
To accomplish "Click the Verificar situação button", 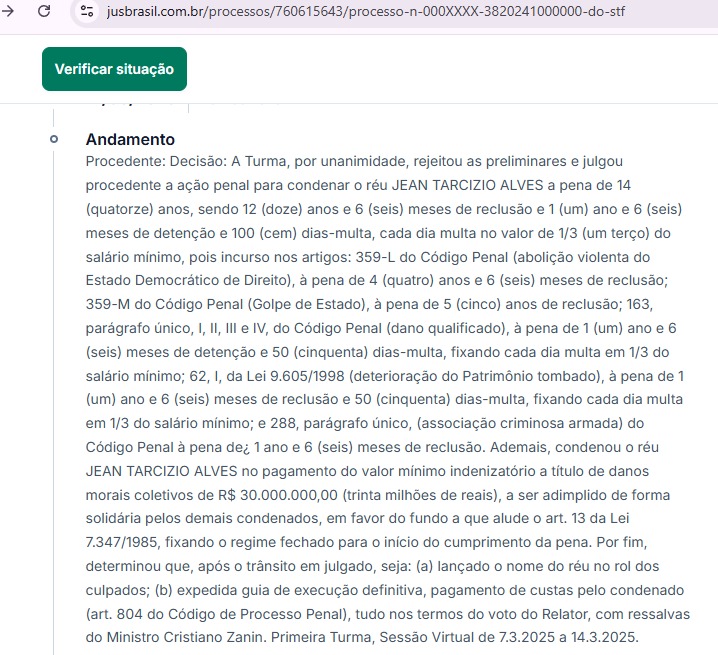I will 114,69.
